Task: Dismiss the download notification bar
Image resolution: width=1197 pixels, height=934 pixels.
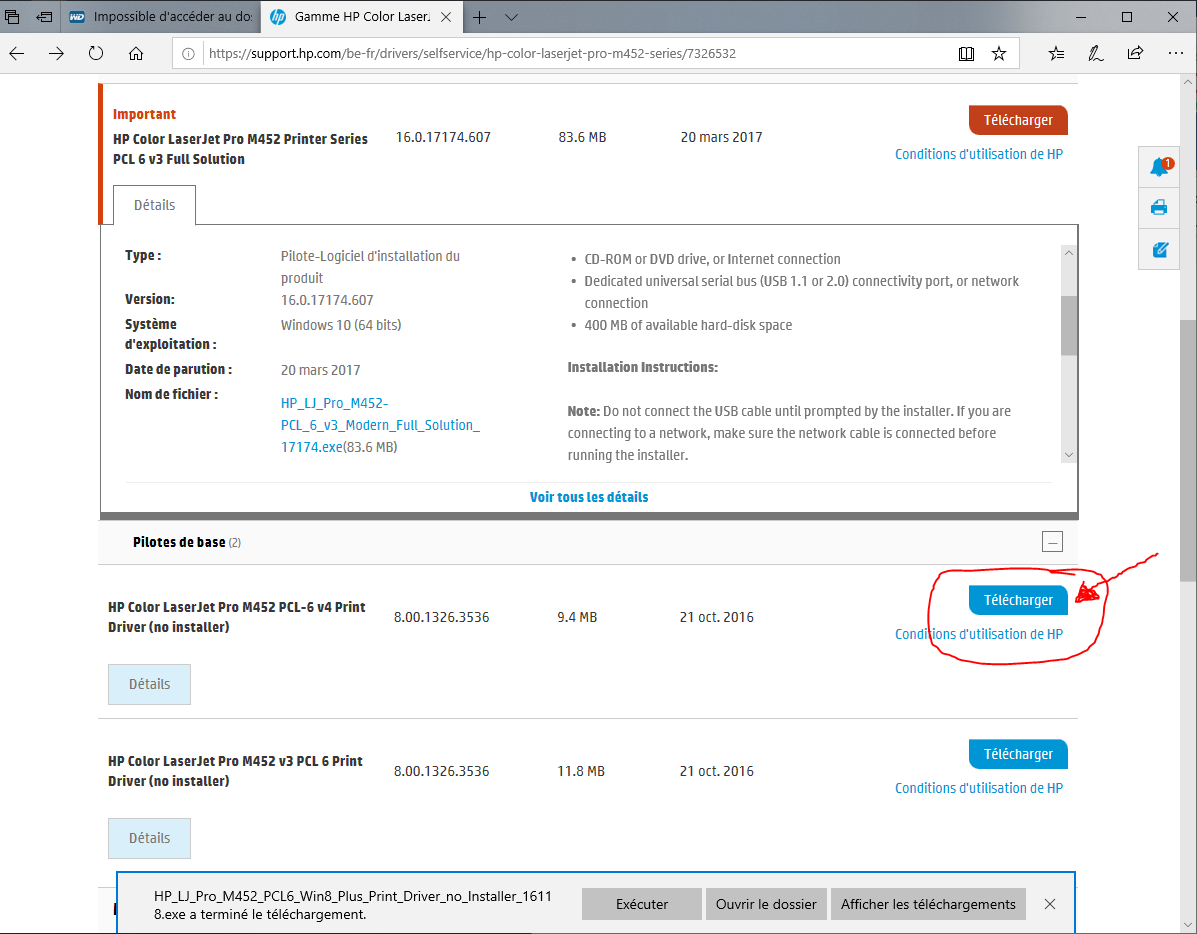Action: pyautogui.click(x=1050, y=904)
